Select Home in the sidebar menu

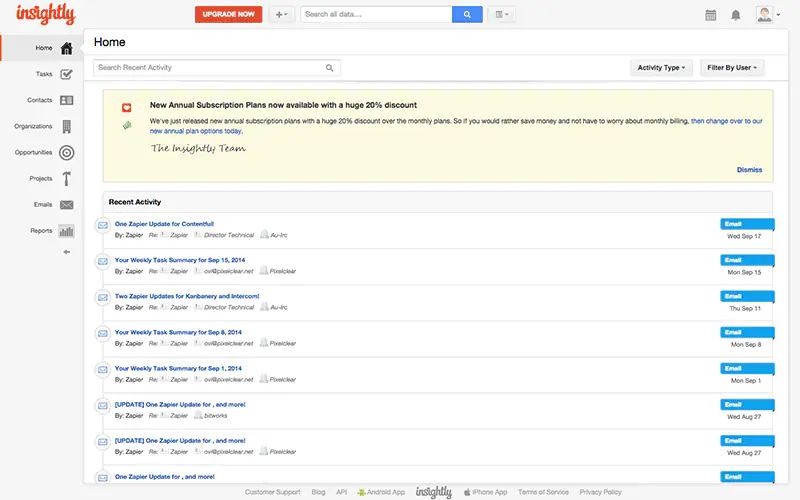click(x=44, y=48)
